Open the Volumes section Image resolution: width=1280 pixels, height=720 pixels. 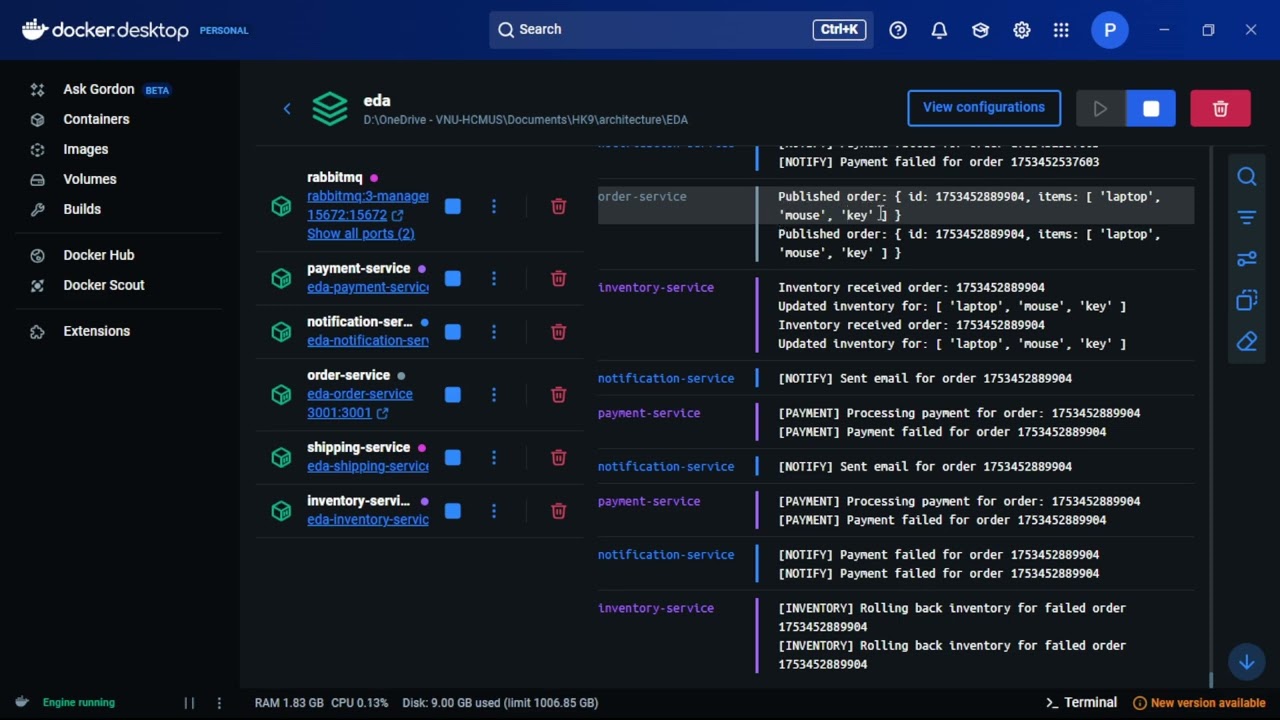tap(90, 179)
